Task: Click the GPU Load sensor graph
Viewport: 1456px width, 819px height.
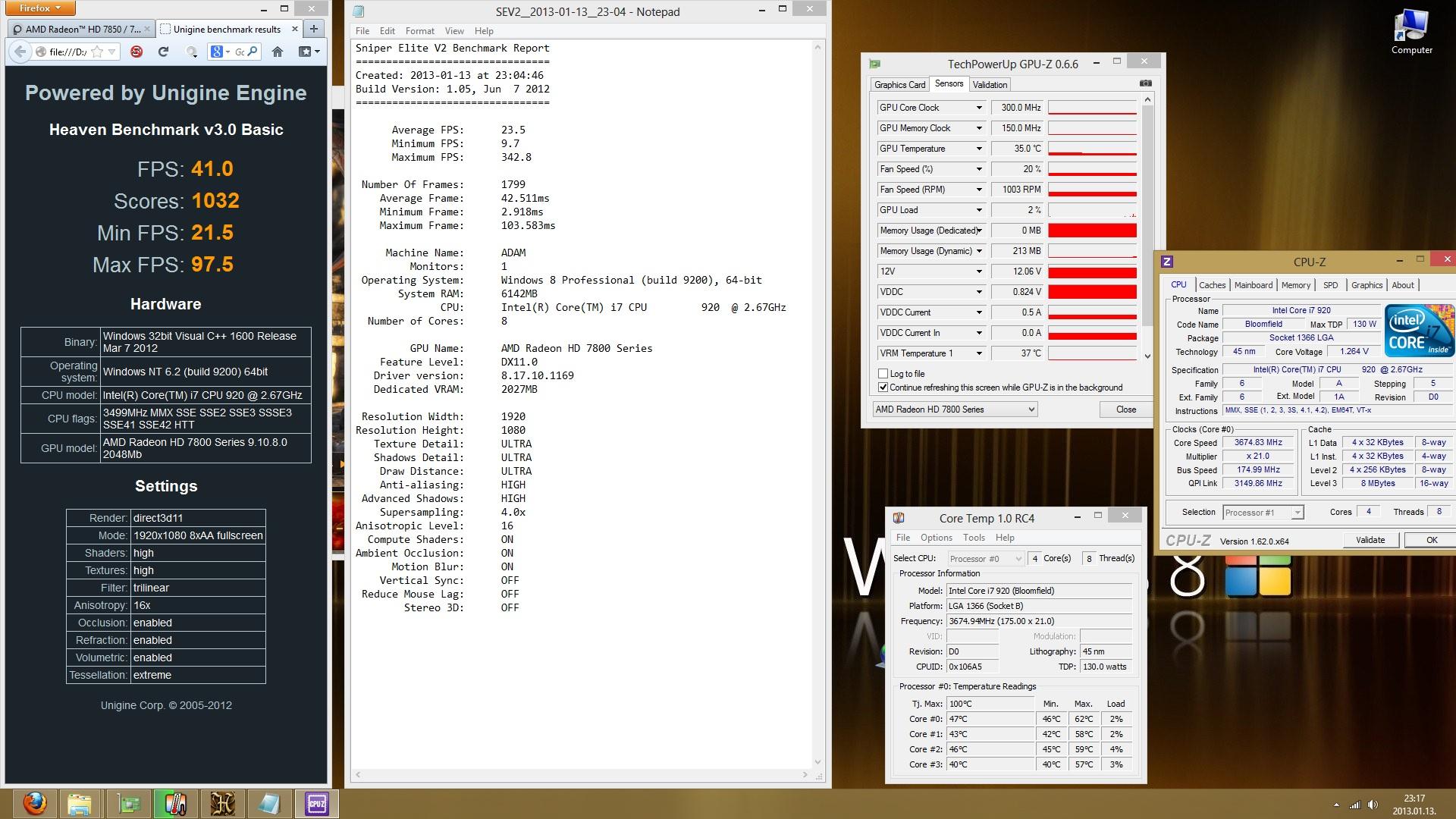Action: tap(1092, 210)
